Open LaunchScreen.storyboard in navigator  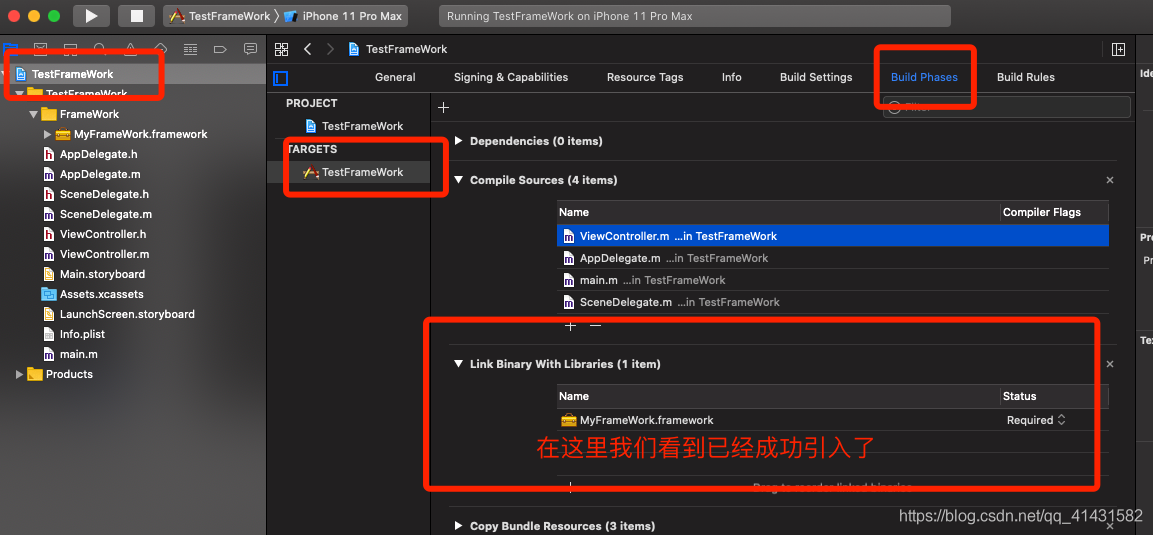[127, 314]
